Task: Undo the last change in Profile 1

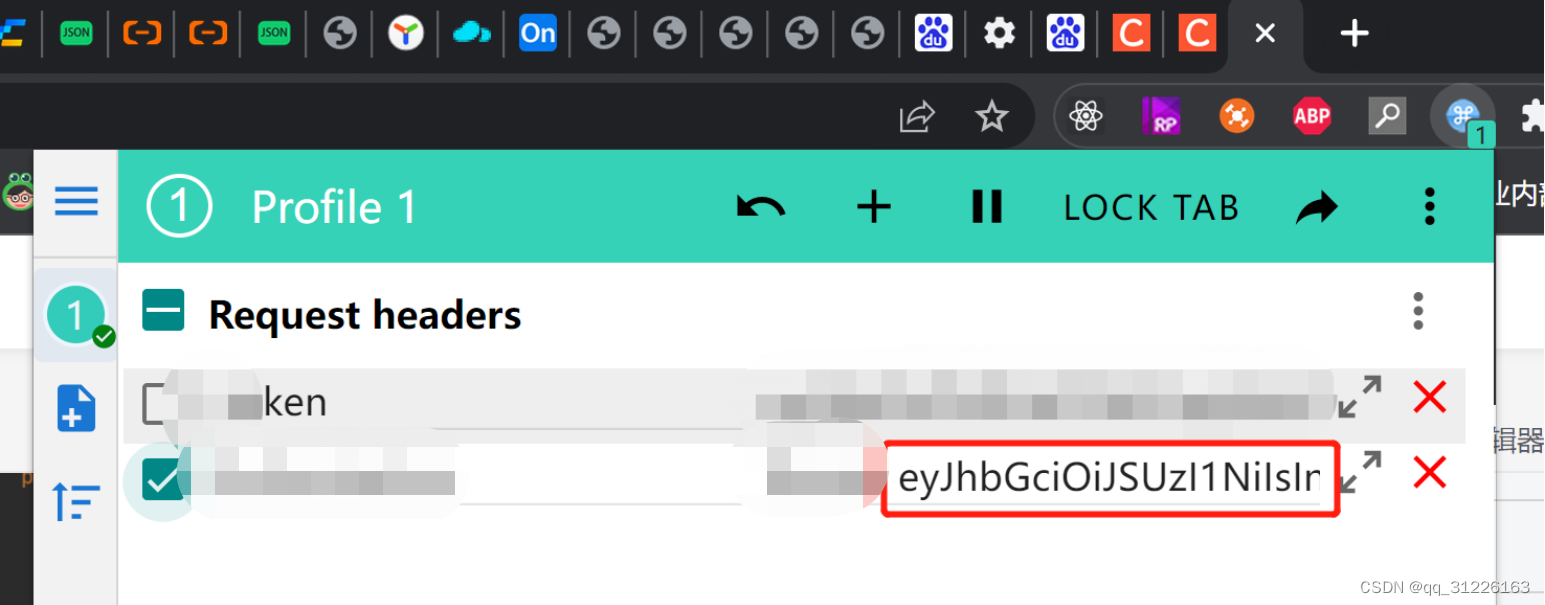Action: click(761, 207)
